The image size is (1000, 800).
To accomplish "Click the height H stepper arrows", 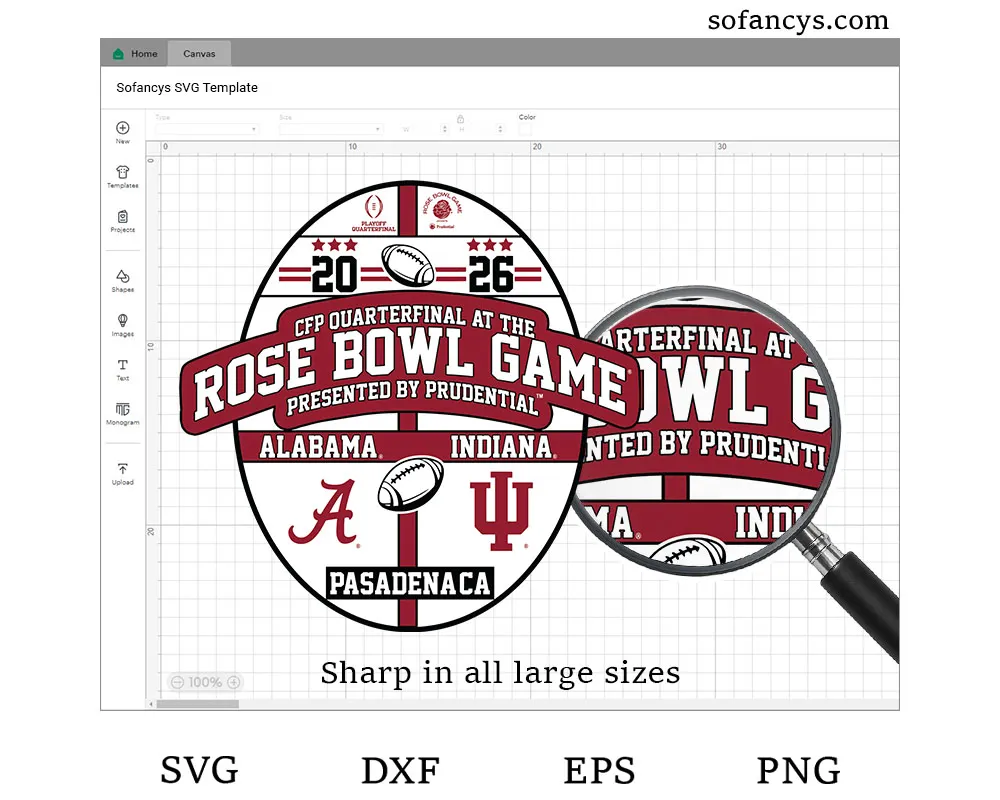I will point(499,129).
